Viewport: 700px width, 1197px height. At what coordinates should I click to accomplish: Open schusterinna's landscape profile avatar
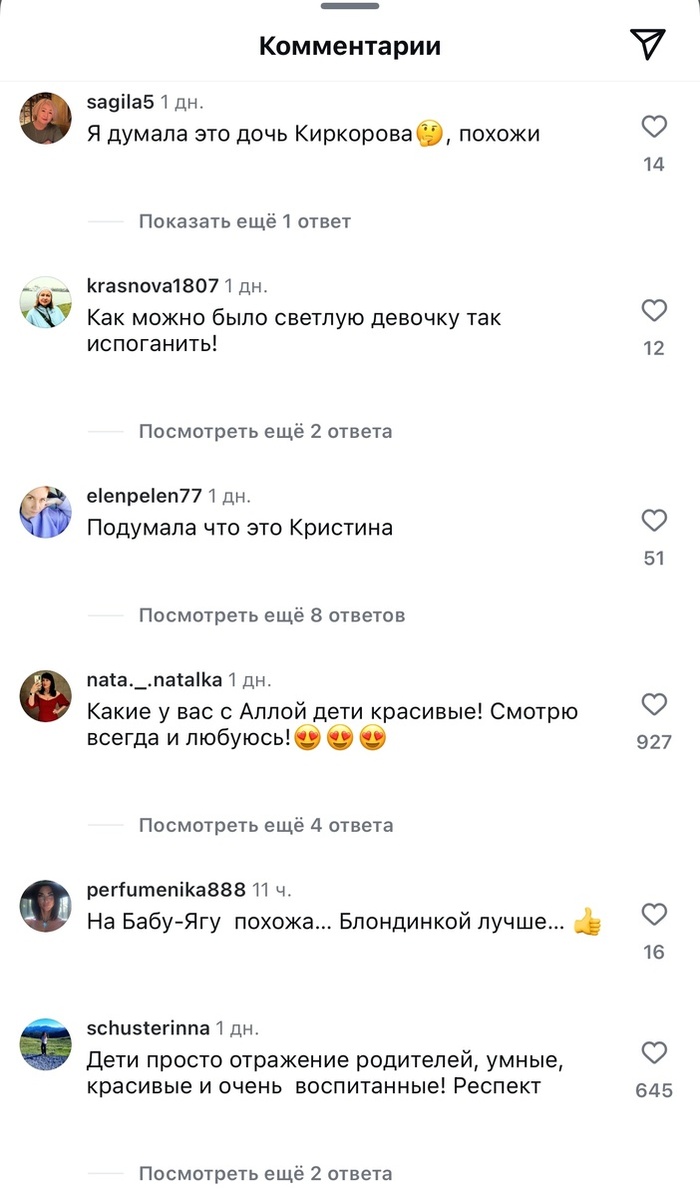(45, 1044)
